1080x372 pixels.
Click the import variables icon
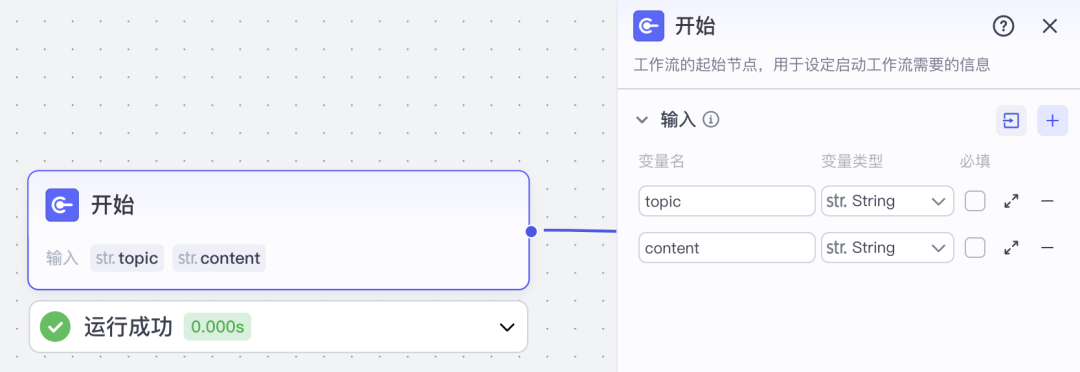[1011, 121]
